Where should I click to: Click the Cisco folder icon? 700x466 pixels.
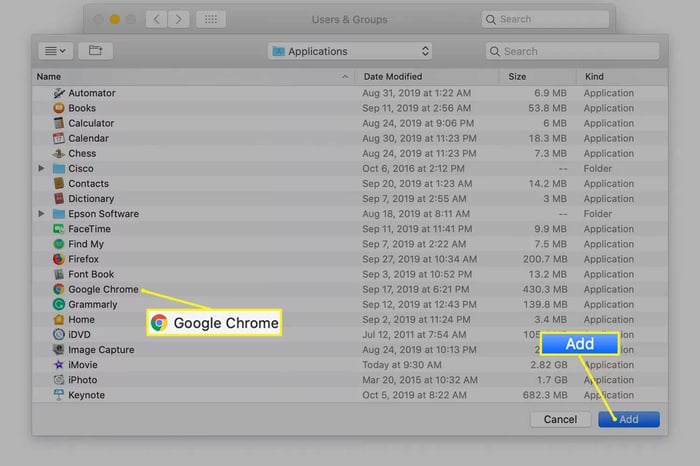click(59, 169)
